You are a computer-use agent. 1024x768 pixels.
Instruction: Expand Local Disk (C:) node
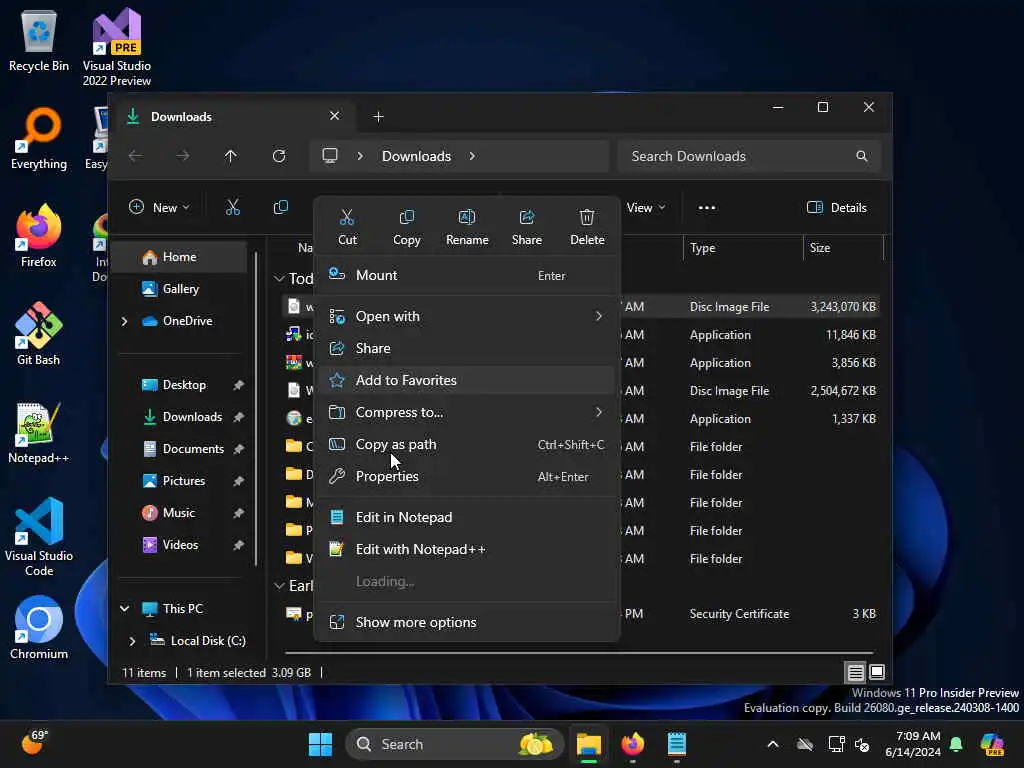click(x=133, y=641)
